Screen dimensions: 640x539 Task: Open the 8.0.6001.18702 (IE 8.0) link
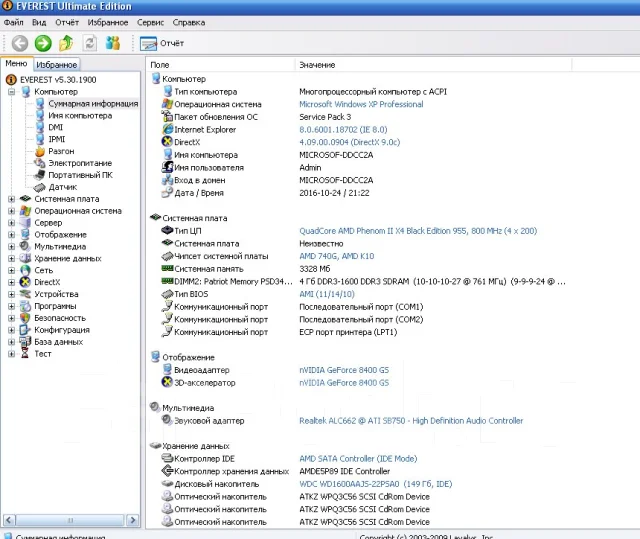(343, 129)
